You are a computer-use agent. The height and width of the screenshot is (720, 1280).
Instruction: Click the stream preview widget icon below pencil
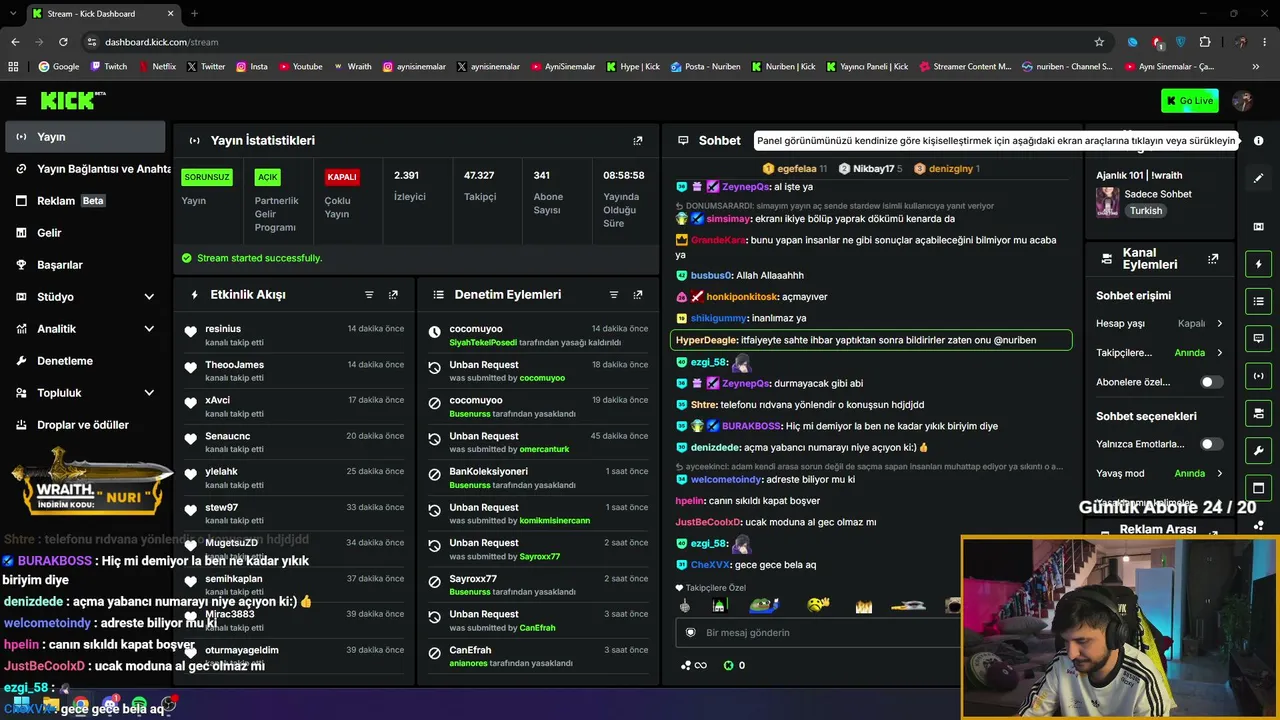coord(1259,227)
